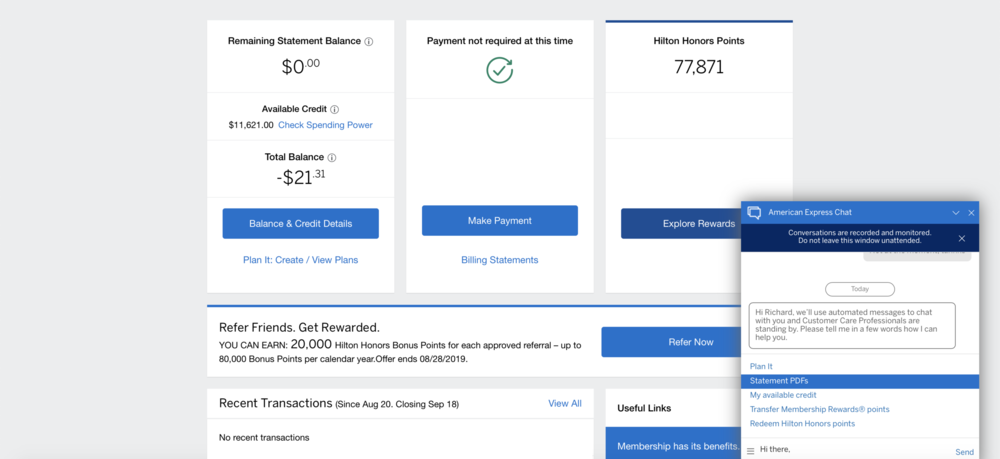The height and width of the screenshot is (459, 1000).
Task: Dismiss the recorded conversations notice banner
Action: (x=962, y=238)
